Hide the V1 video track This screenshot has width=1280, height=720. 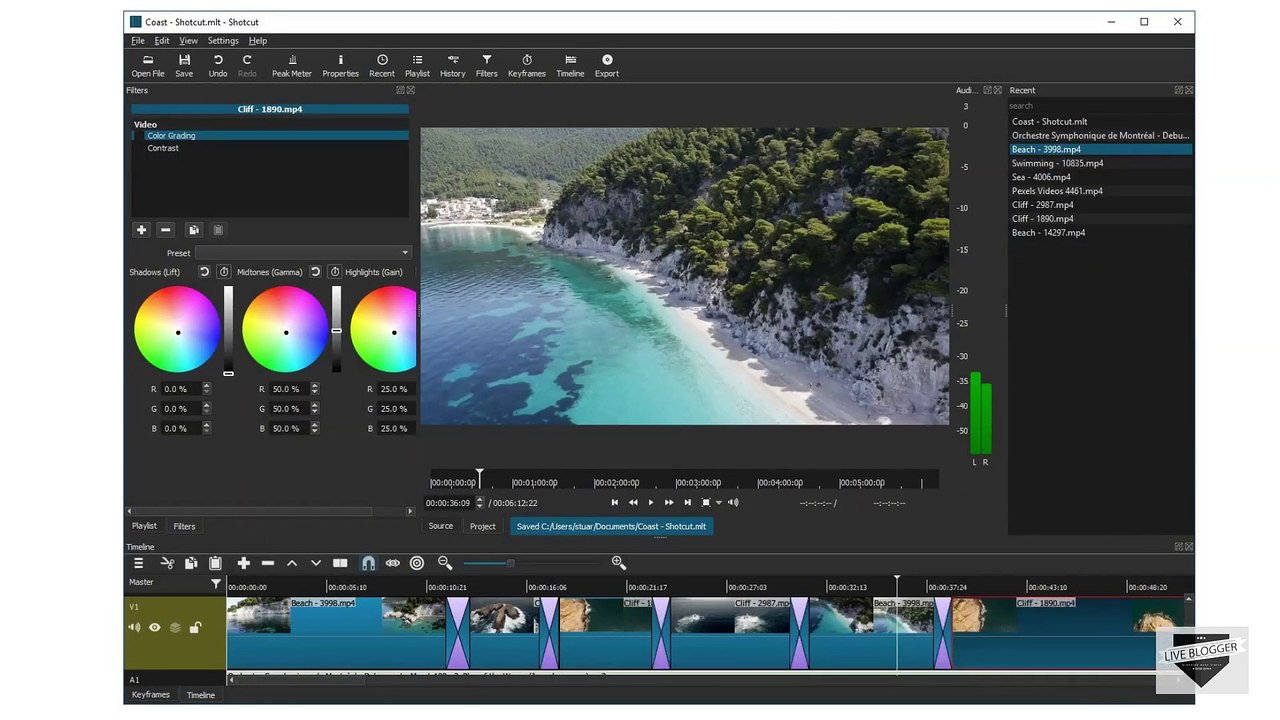coord(155,628)
